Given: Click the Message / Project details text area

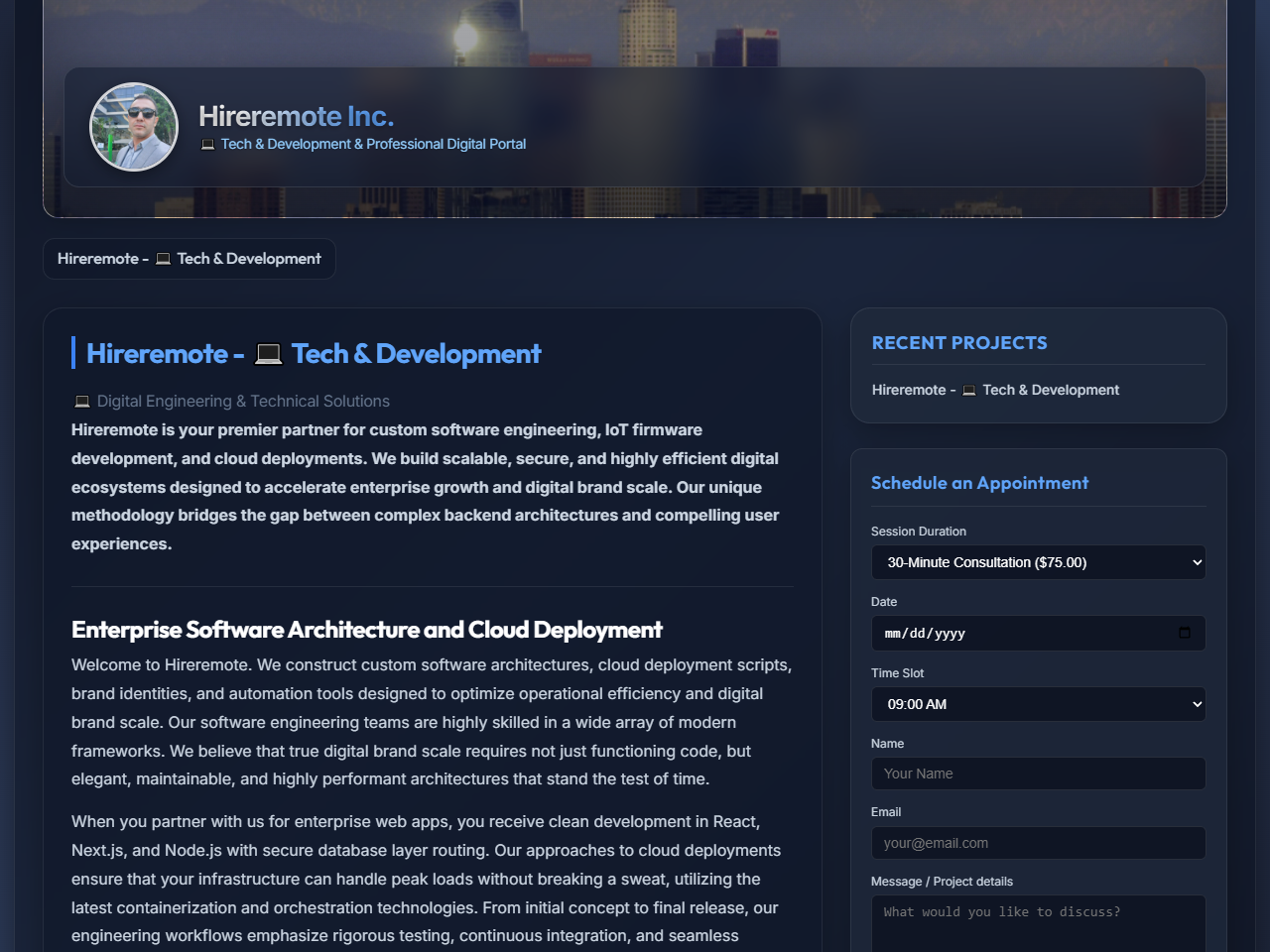Looking at the screenshot, I should coord(1039,924).
